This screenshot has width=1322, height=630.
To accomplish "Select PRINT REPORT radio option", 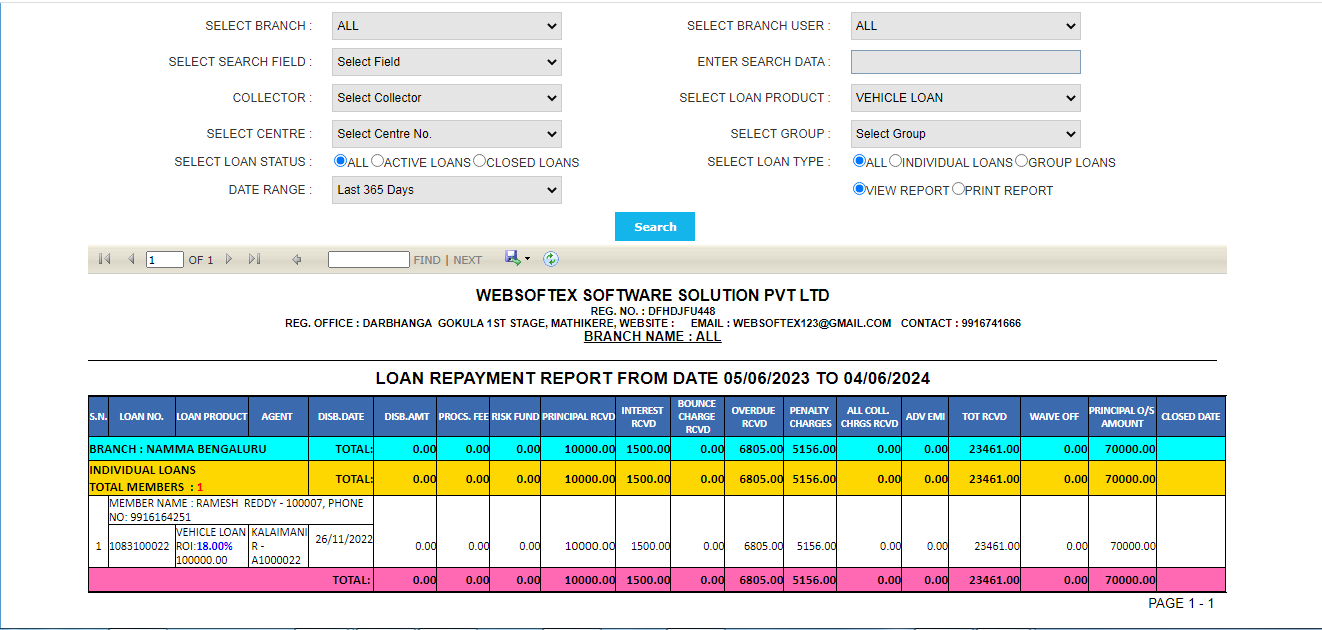I will 958,189.
